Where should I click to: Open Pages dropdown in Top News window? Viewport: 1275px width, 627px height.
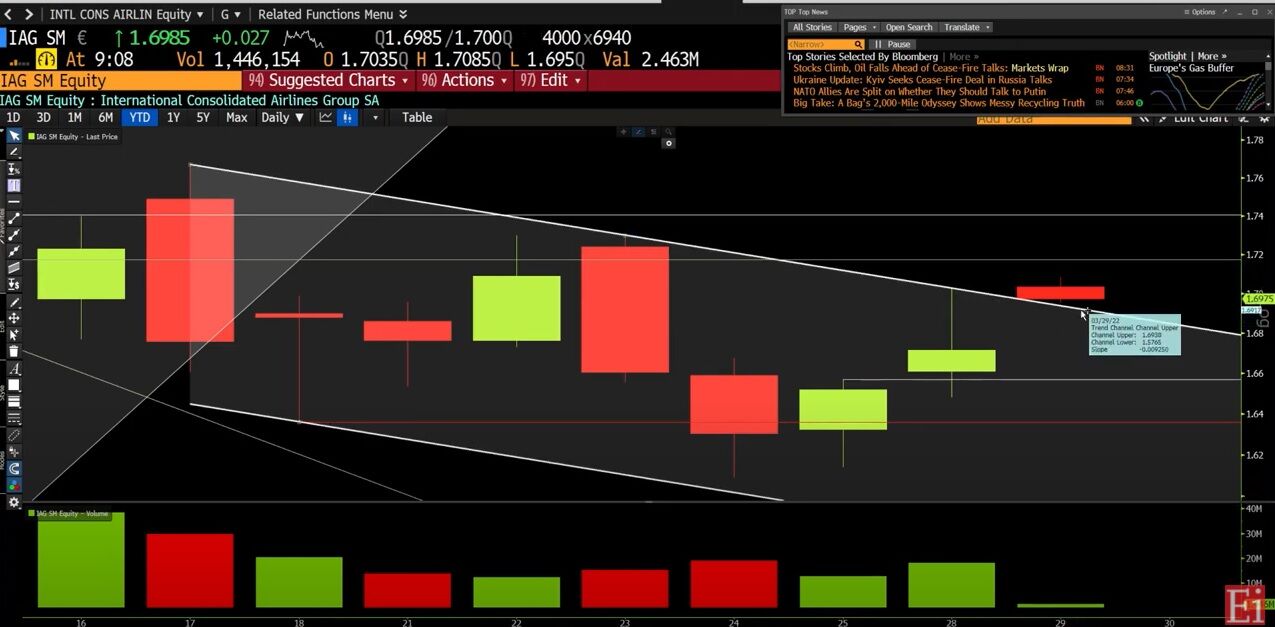click(x=859, y=27)
